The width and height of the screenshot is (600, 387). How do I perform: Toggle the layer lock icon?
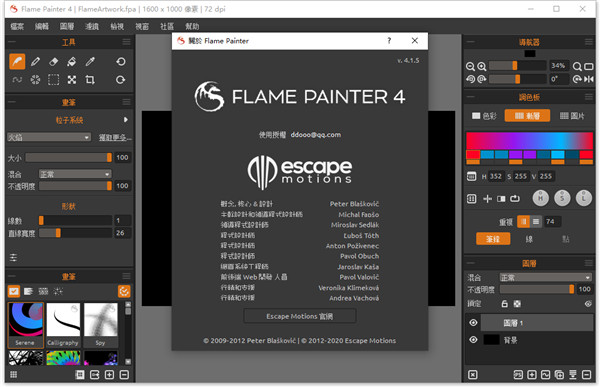pyautogui.click(x=505, y=304)
